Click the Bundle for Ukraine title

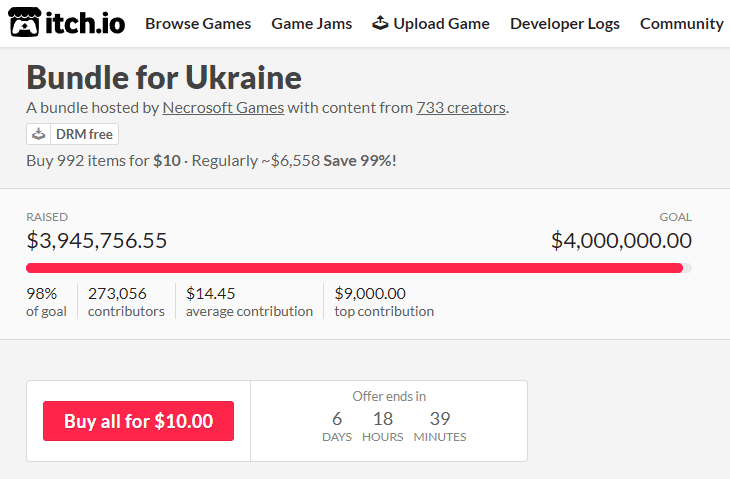pyautogui.click(x=164, y=77)
